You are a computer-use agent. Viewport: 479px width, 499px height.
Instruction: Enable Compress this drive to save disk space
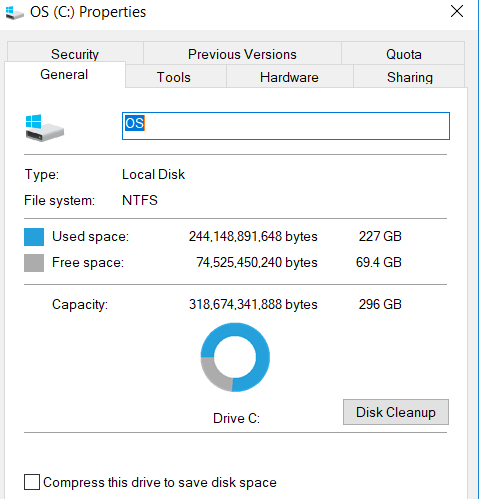(32, 482)
